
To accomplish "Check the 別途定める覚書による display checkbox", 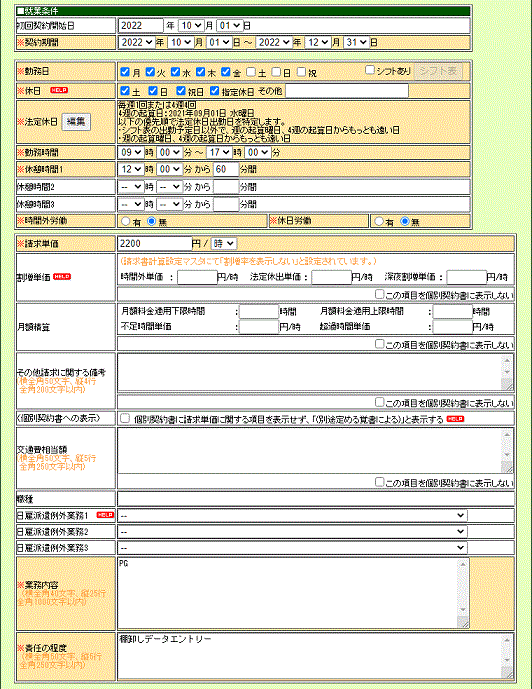I will [125, 418].
